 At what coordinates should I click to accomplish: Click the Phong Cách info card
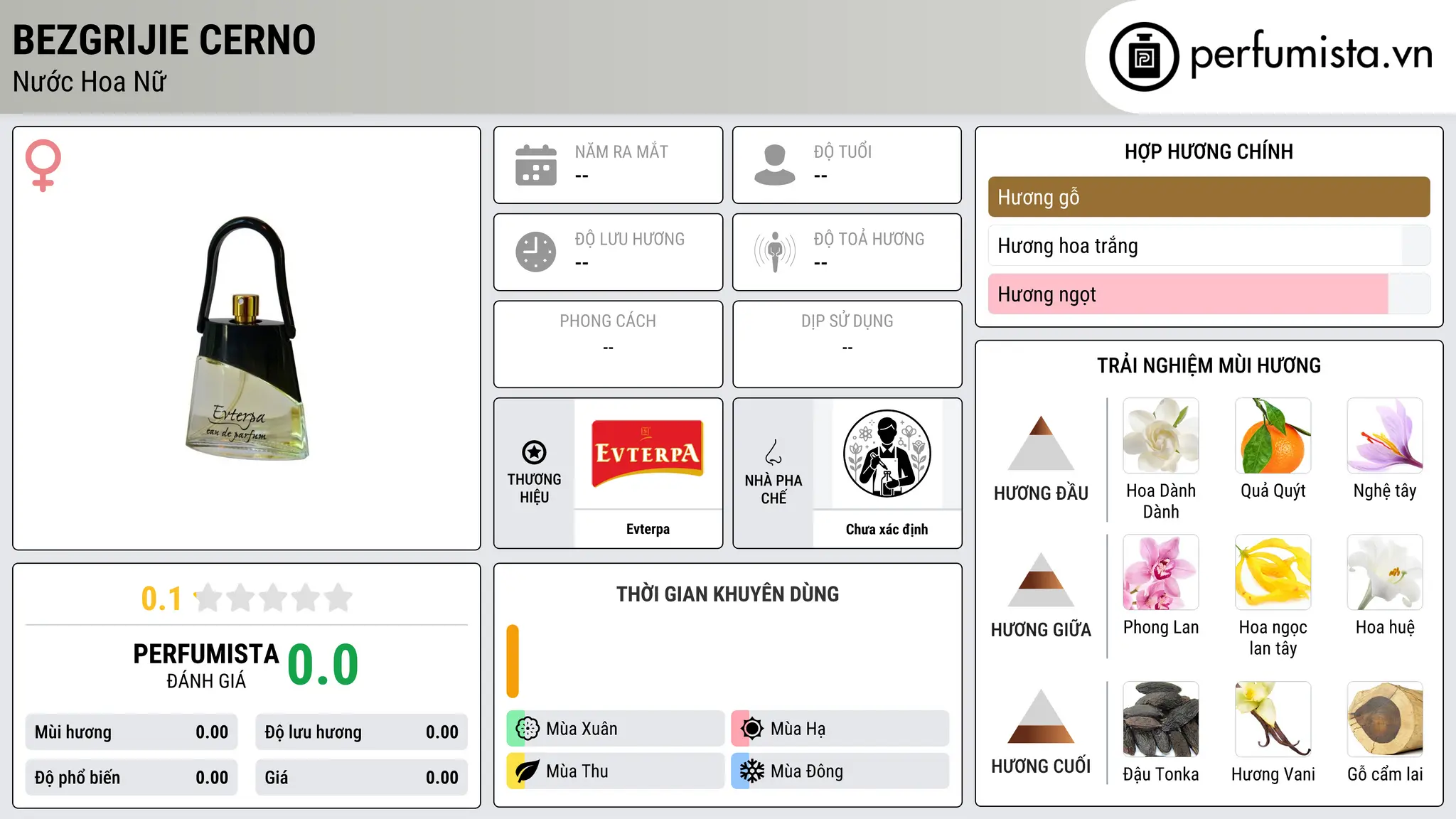tap(608, 344)
